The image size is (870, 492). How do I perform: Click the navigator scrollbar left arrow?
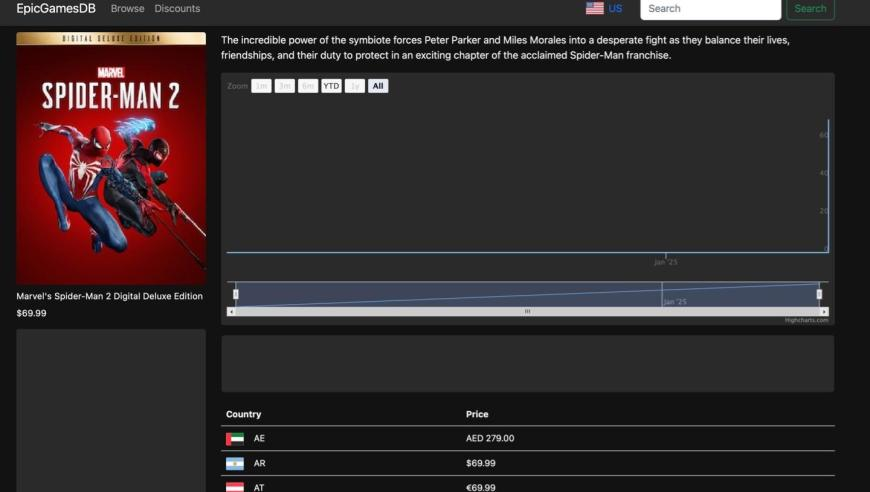click(x=231, y=312)
